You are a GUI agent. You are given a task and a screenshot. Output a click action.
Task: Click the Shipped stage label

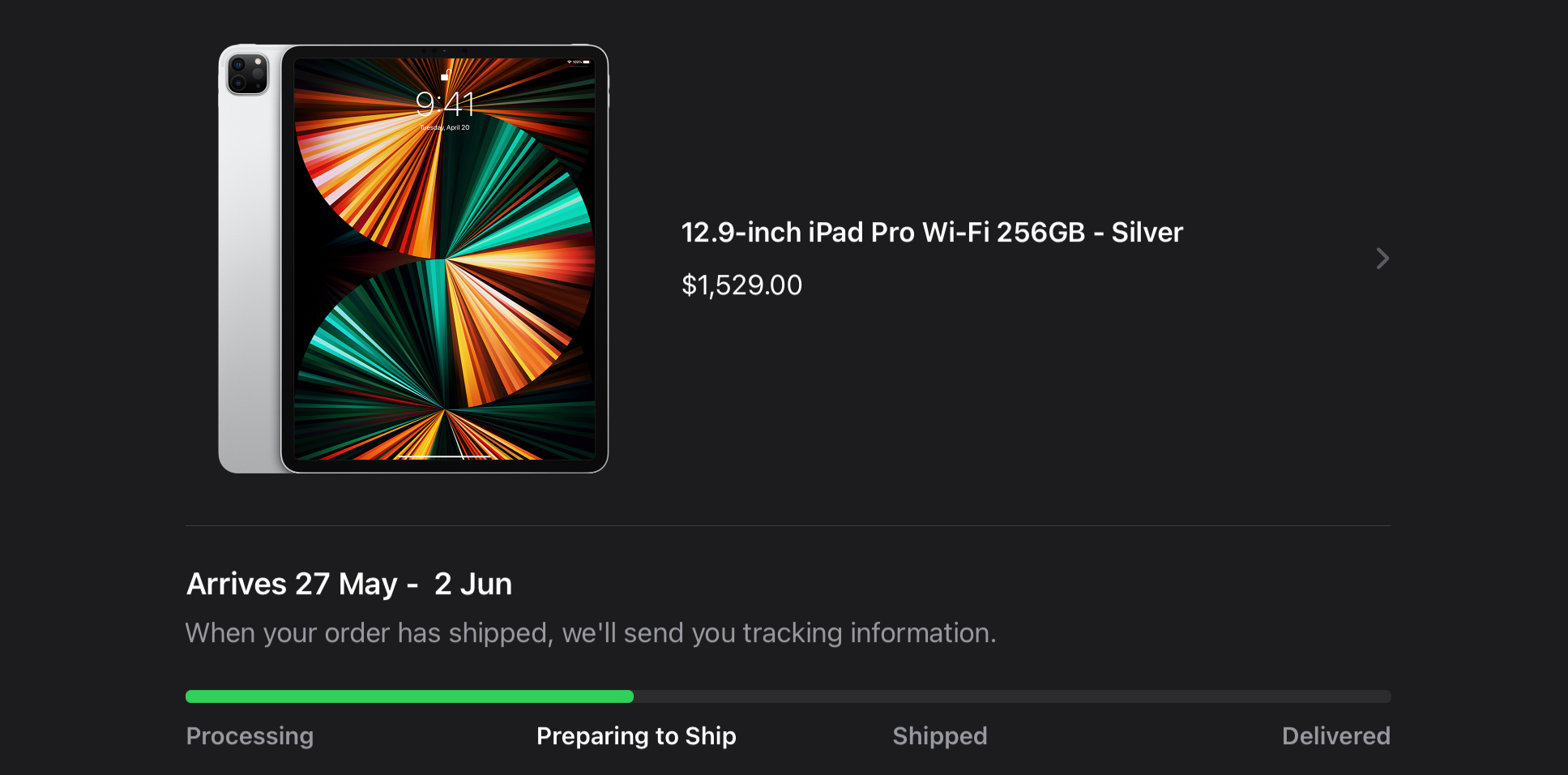tap(939, 736)
